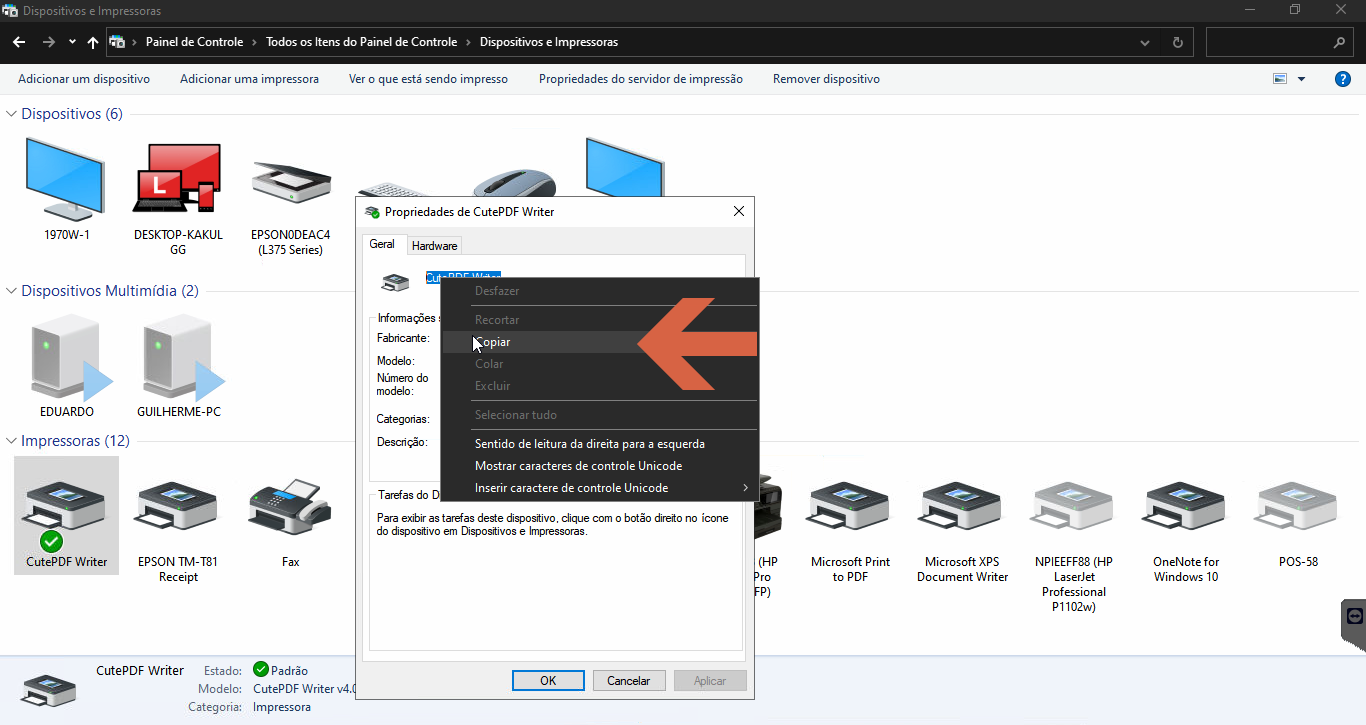Open recent locations dropdown arrow
1366x725 pixels.
(x=72, y=42)
